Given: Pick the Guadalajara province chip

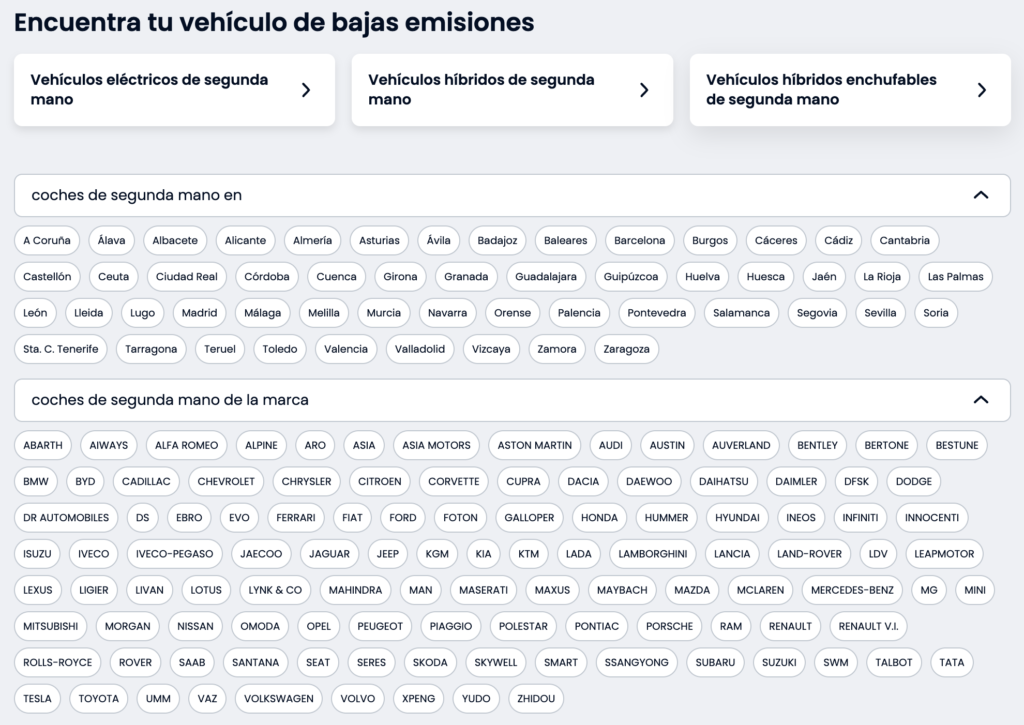Looking at the screenshot, I should tap(546, 277).
